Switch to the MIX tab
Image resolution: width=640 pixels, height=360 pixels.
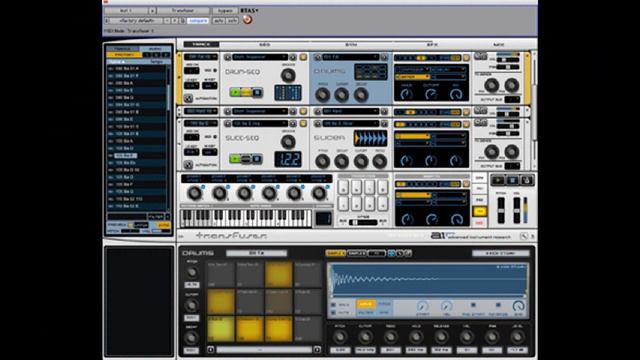pos(498,44)
